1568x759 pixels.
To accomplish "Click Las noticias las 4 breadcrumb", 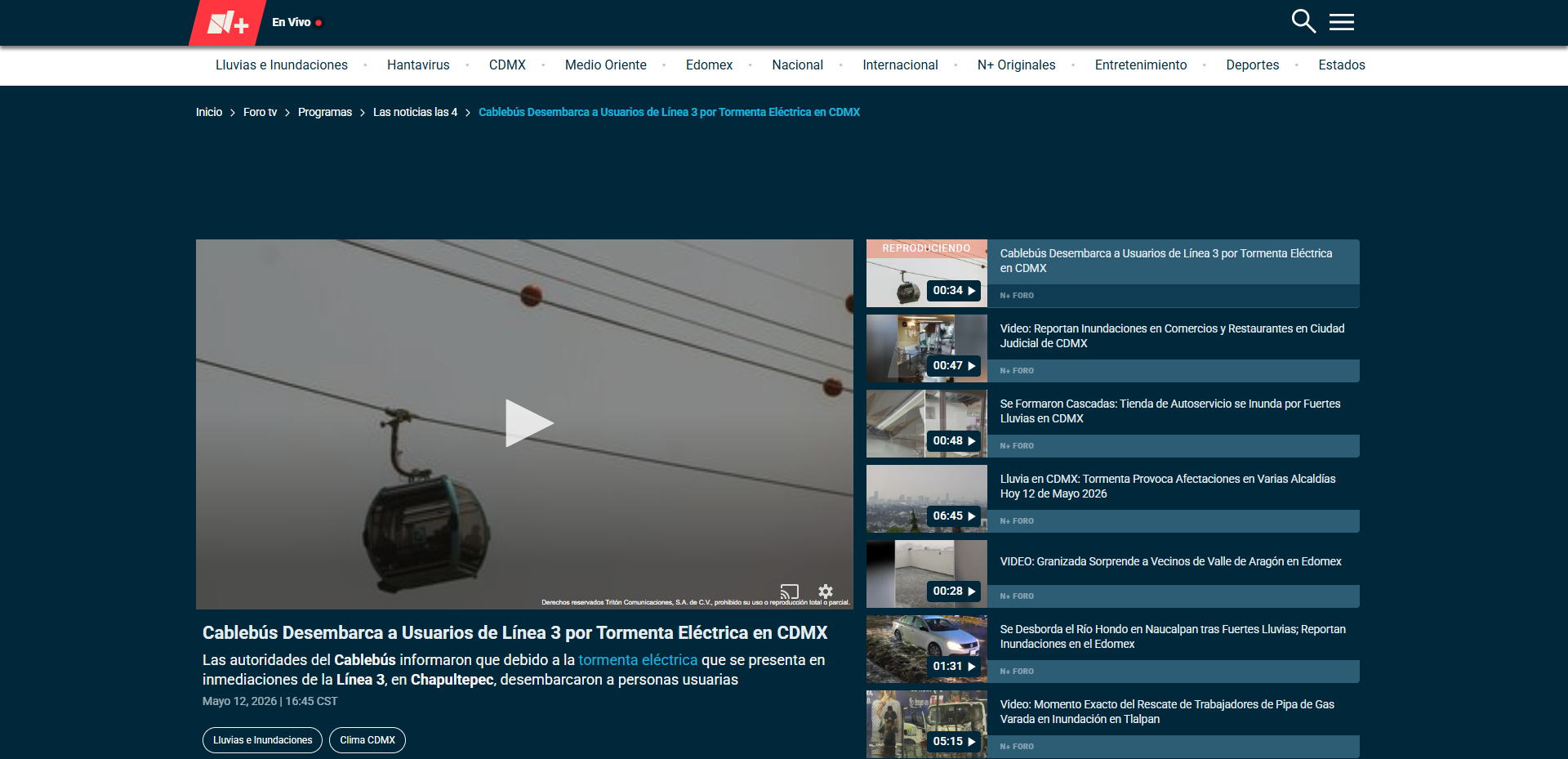I will coord(415,112).
